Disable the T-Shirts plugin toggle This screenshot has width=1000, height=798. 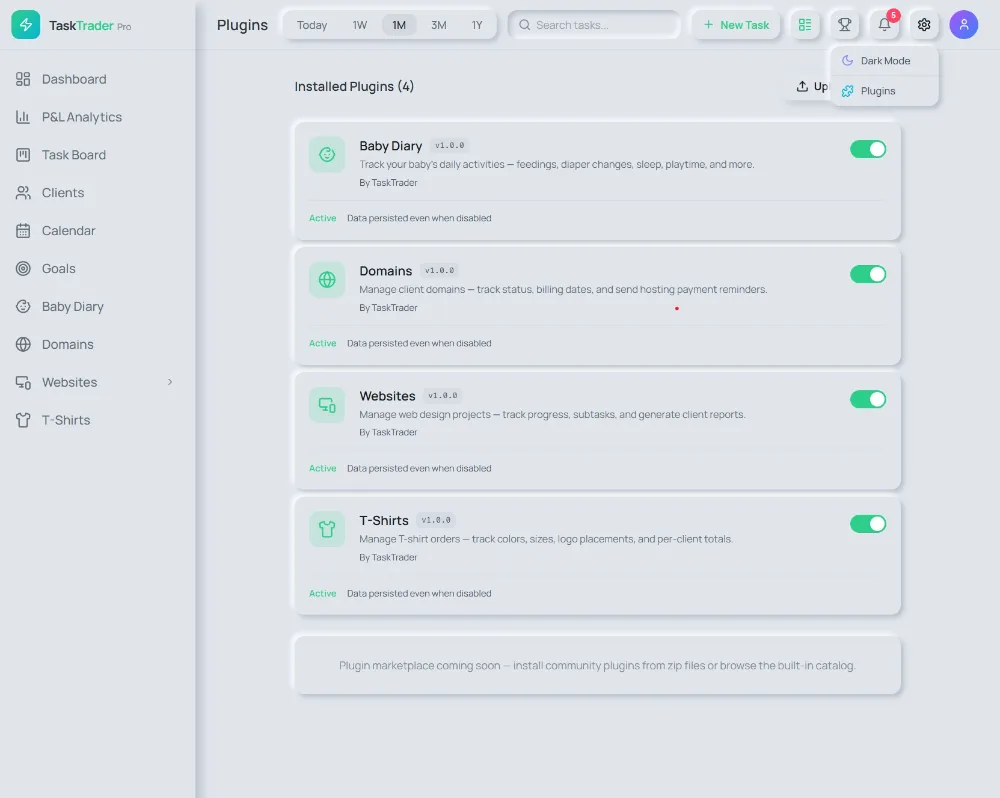click(x=868, y=524)
